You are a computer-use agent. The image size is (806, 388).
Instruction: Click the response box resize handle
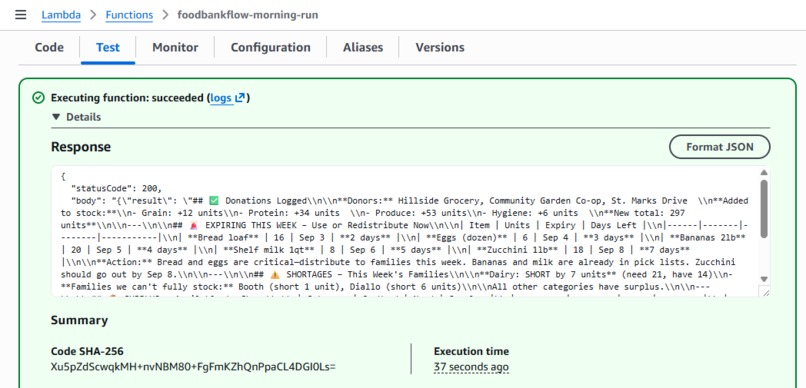(765, 292)
